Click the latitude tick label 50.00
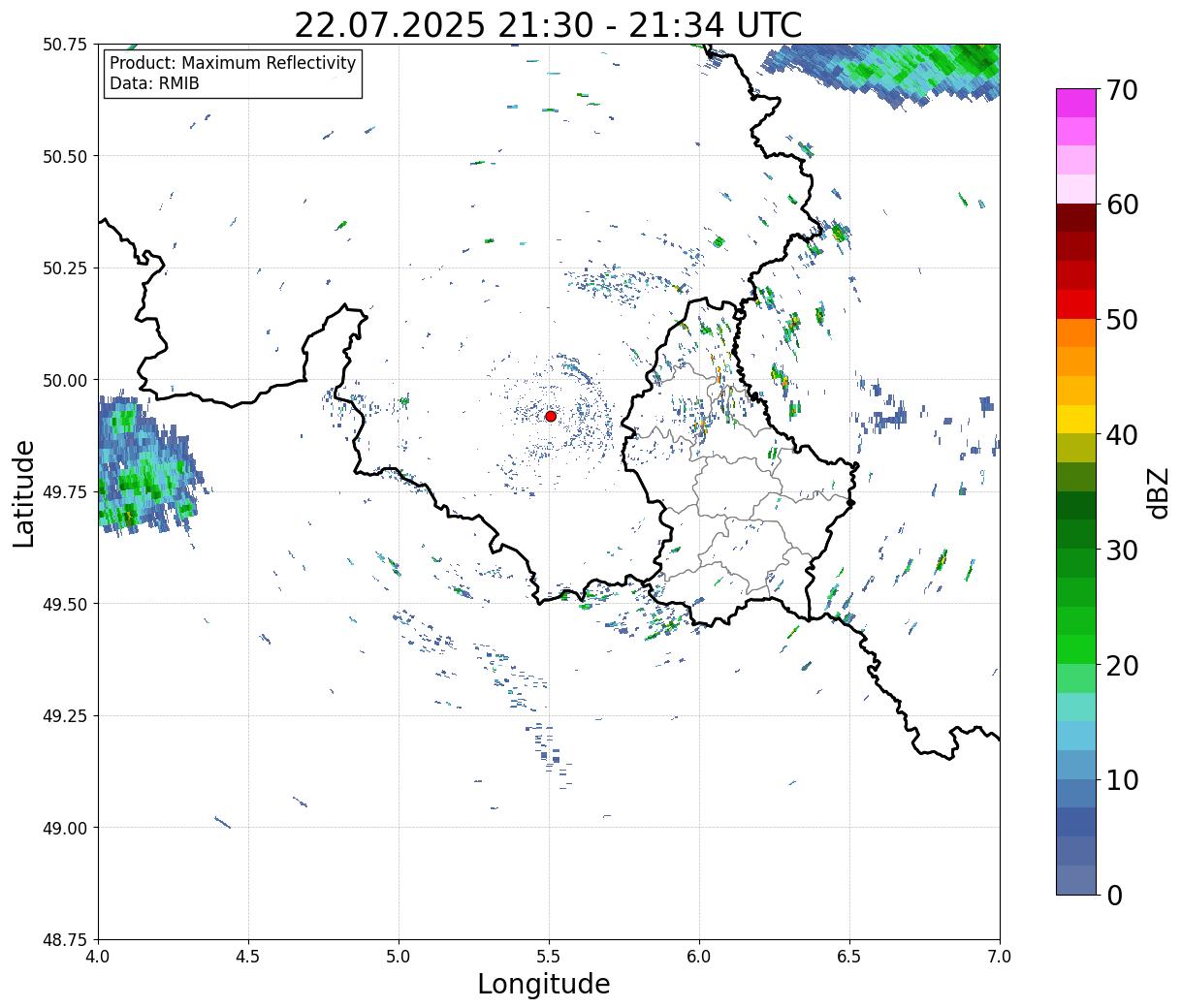This screenshot has width=1182, height=1008. point(65,381)
